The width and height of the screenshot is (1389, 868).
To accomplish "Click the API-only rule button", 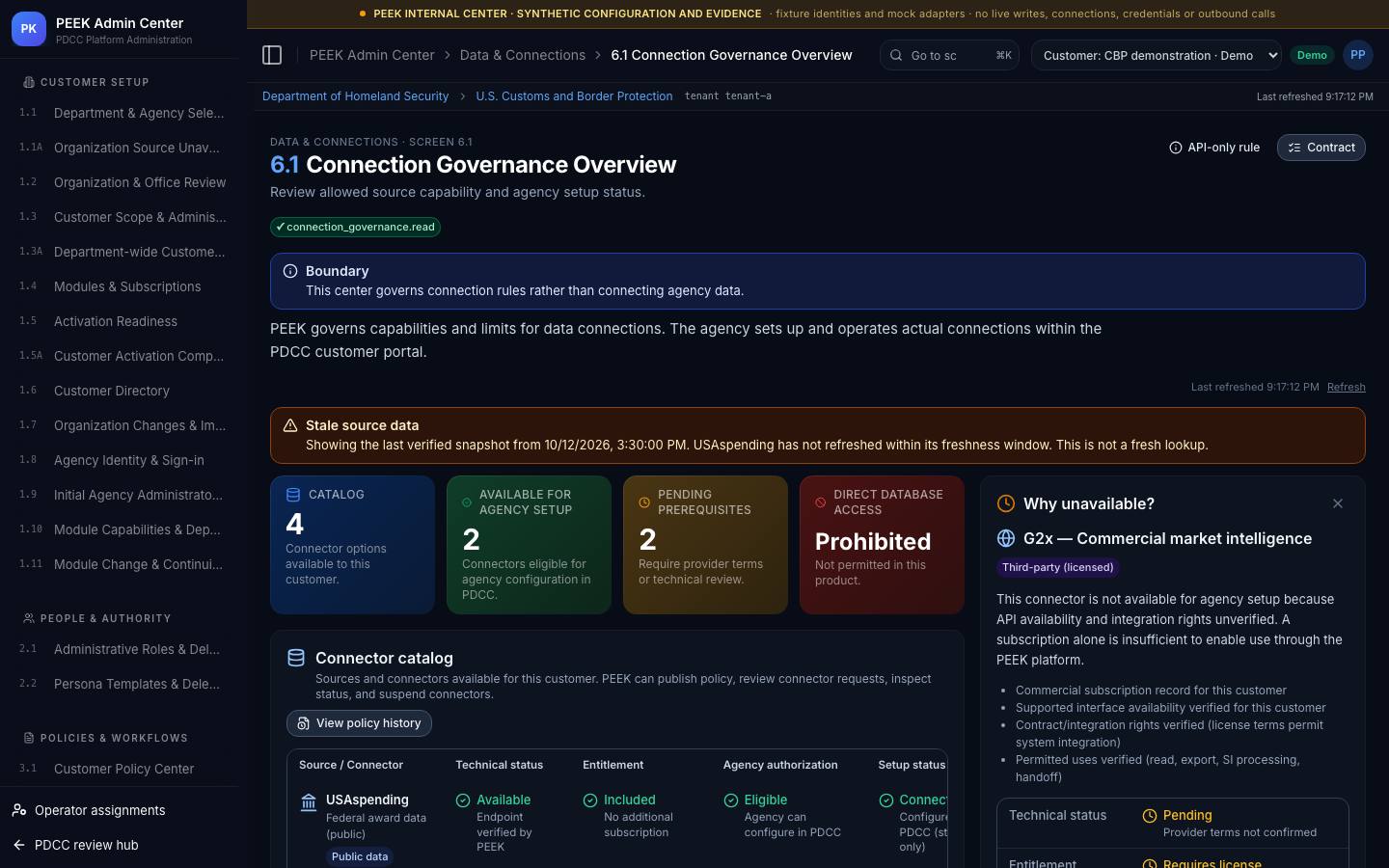I will (1214, 148).
